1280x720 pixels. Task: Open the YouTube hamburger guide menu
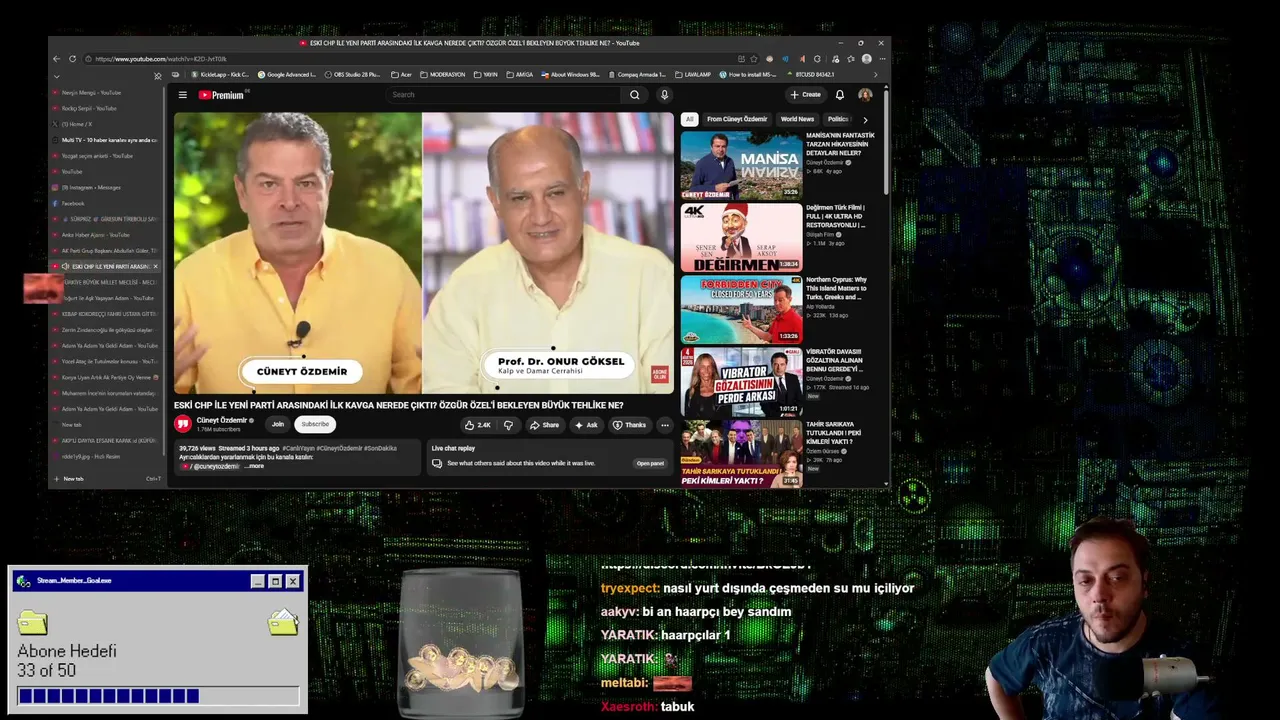183,95
